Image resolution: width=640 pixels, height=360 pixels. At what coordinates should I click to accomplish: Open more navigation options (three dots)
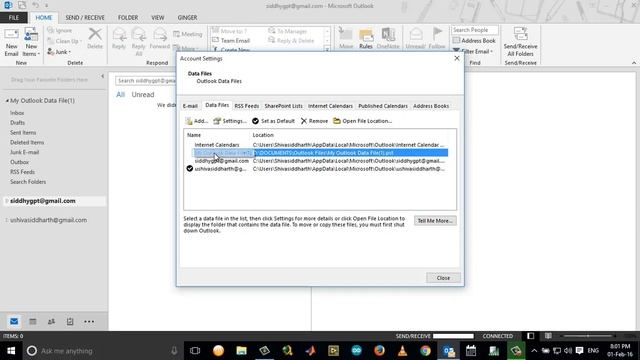[x=89, y=322]
